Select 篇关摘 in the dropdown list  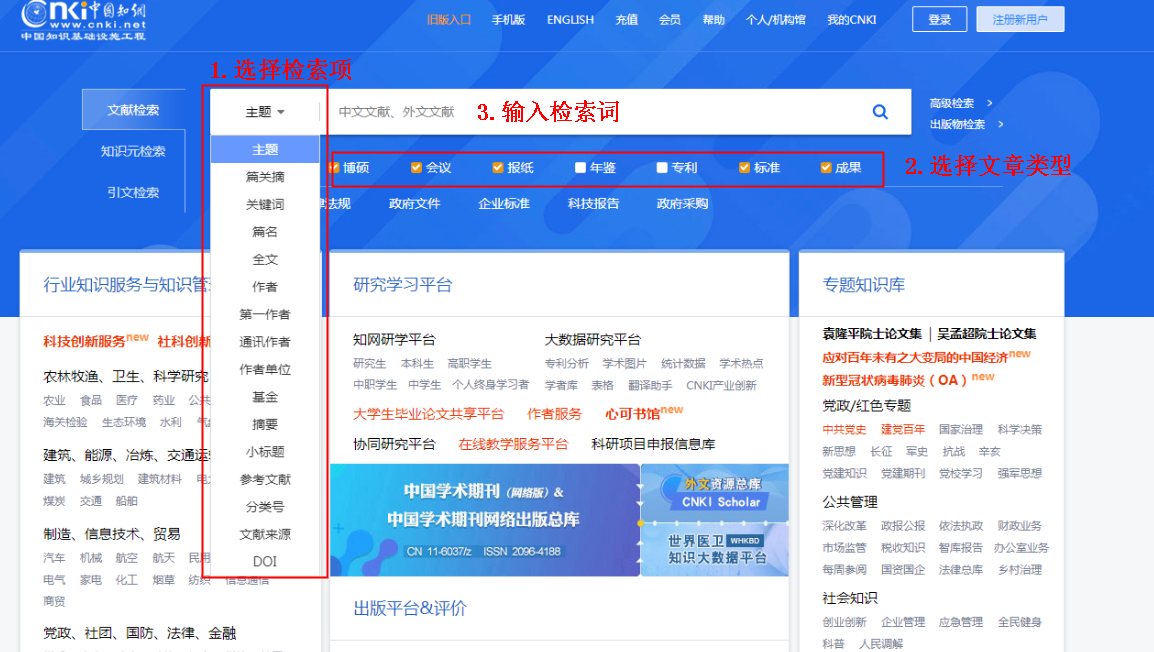[265, 177]
